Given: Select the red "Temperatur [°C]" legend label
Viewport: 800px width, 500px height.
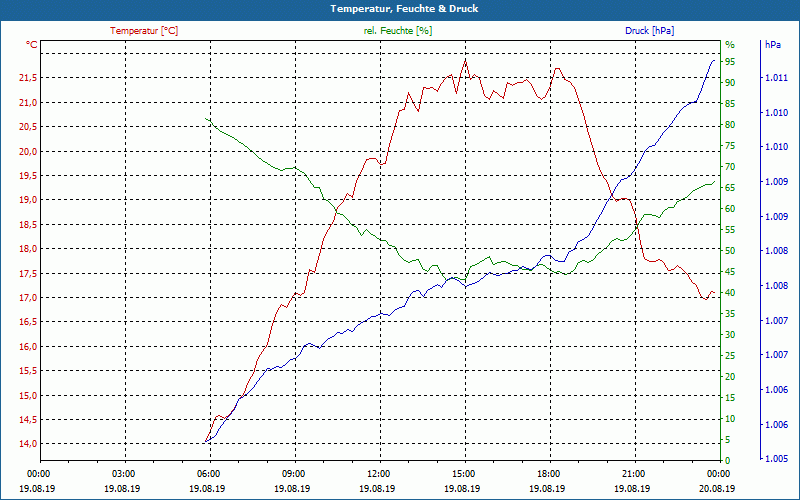Looking at the screenshot, I should pyautogui.click(x=144, y=31).
